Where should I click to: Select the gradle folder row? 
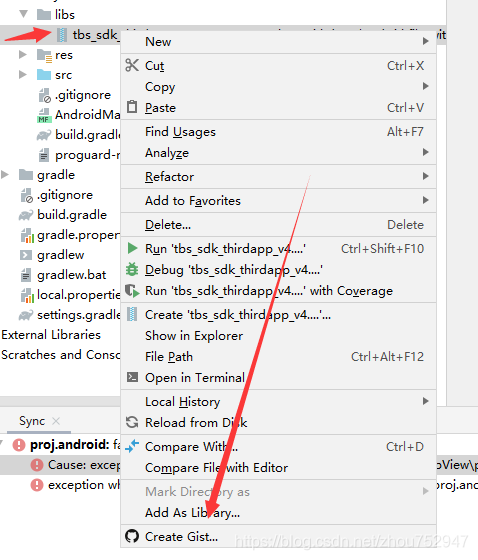[60, 175]
